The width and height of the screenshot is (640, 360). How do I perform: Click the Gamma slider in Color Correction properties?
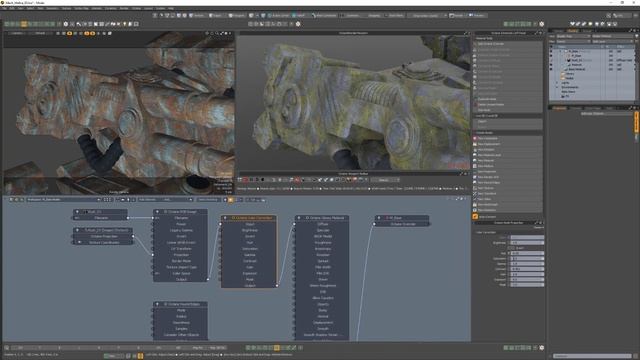pos(527,264)
